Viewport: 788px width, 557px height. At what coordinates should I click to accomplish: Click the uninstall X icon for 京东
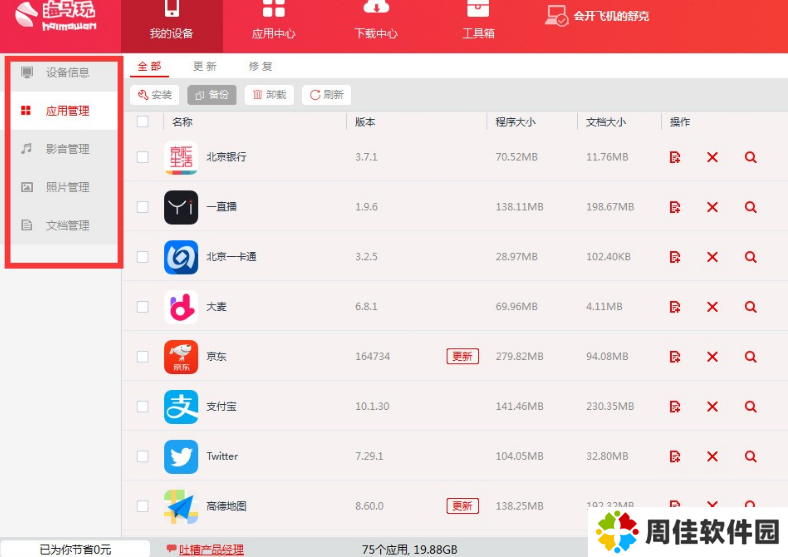click(x=712, y=356)
